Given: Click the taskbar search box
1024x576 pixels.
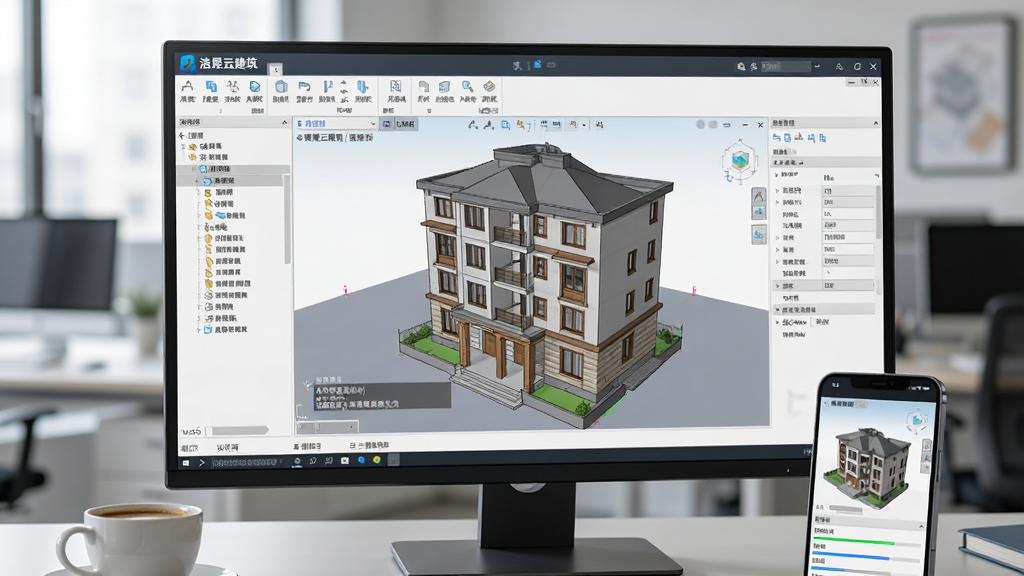Looking at the screenshot, I should [x=247, y=462].
